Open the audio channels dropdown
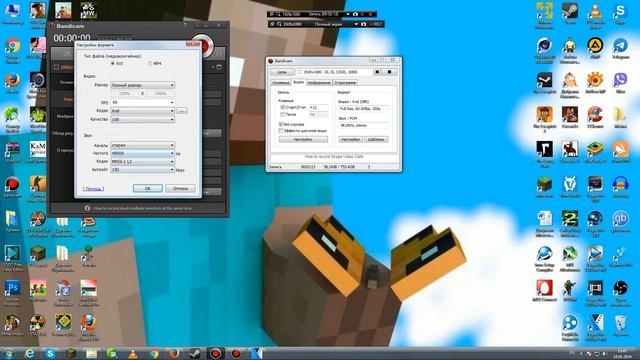This screenshot has width=640, height=360. coord(142,145)
